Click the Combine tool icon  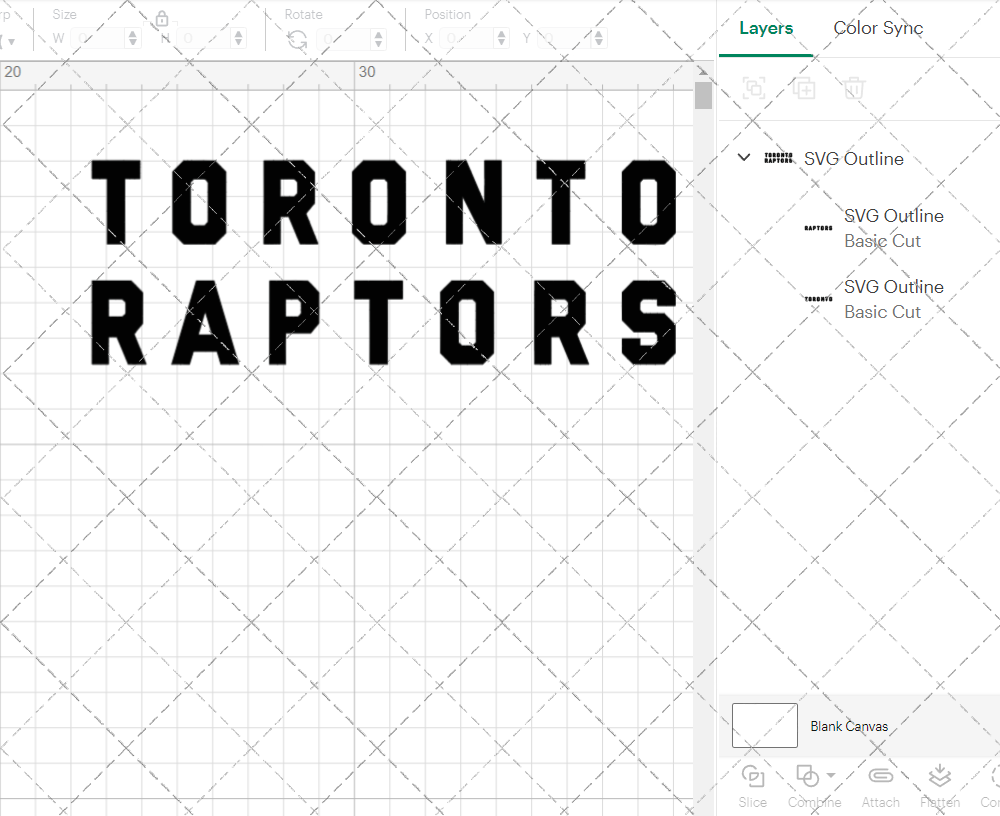click(x=808, y=775)
